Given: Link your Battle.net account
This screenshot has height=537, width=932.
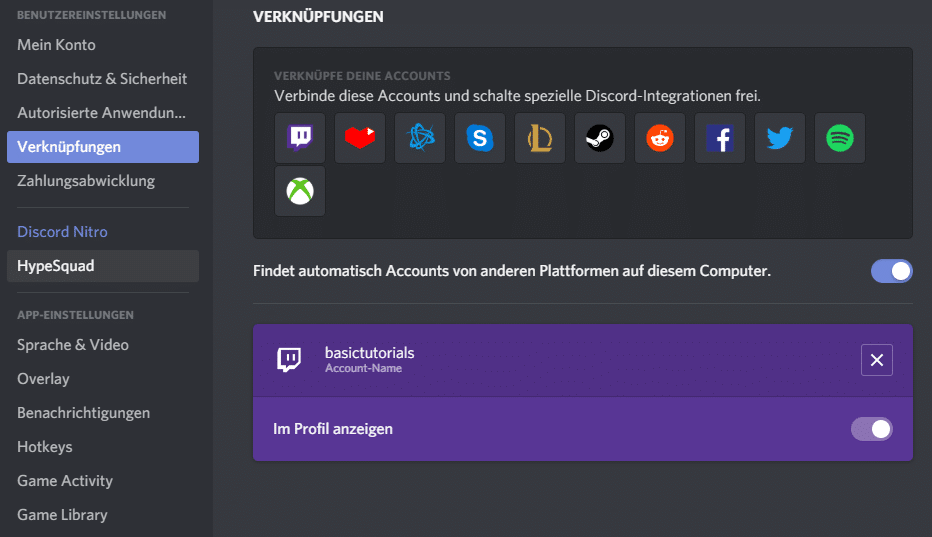Looking at the screenshot, I should pos(420,138).
